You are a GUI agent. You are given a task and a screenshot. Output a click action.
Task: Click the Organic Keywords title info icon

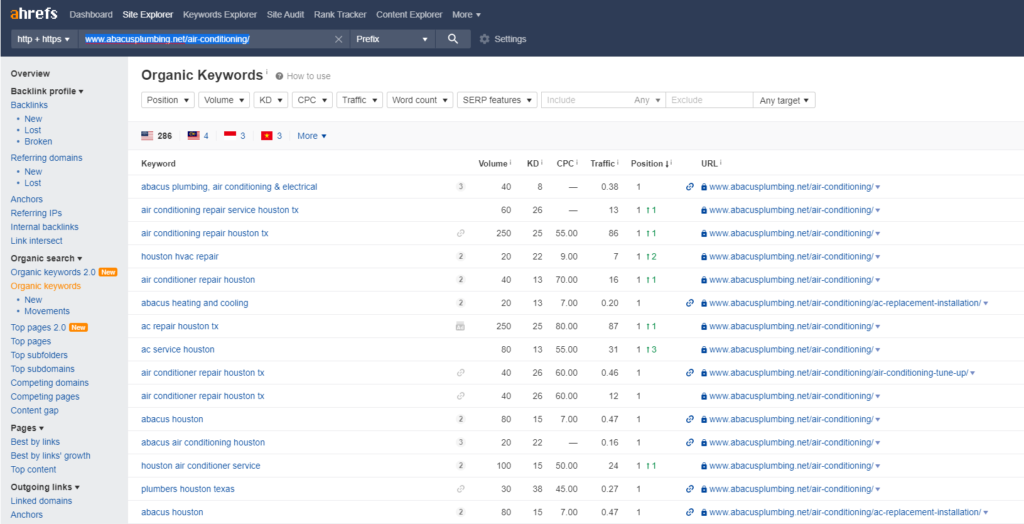(x=266, y=72)
